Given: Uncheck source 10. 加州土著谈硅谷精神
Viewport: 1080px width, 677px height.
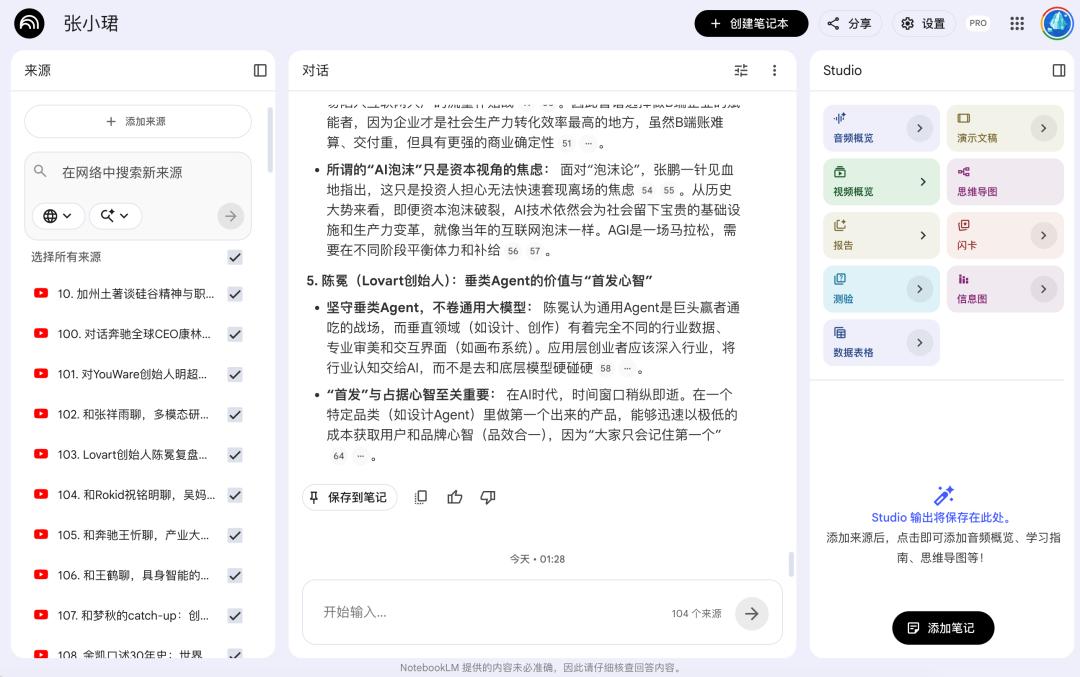Looking at the screenshot, I should (x=235, y=294).
